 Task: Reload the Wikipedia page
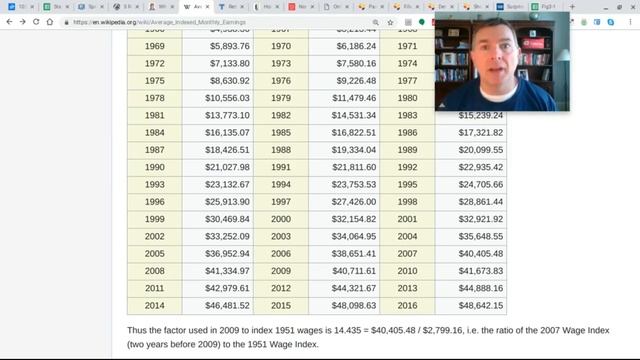coord(36,22)
